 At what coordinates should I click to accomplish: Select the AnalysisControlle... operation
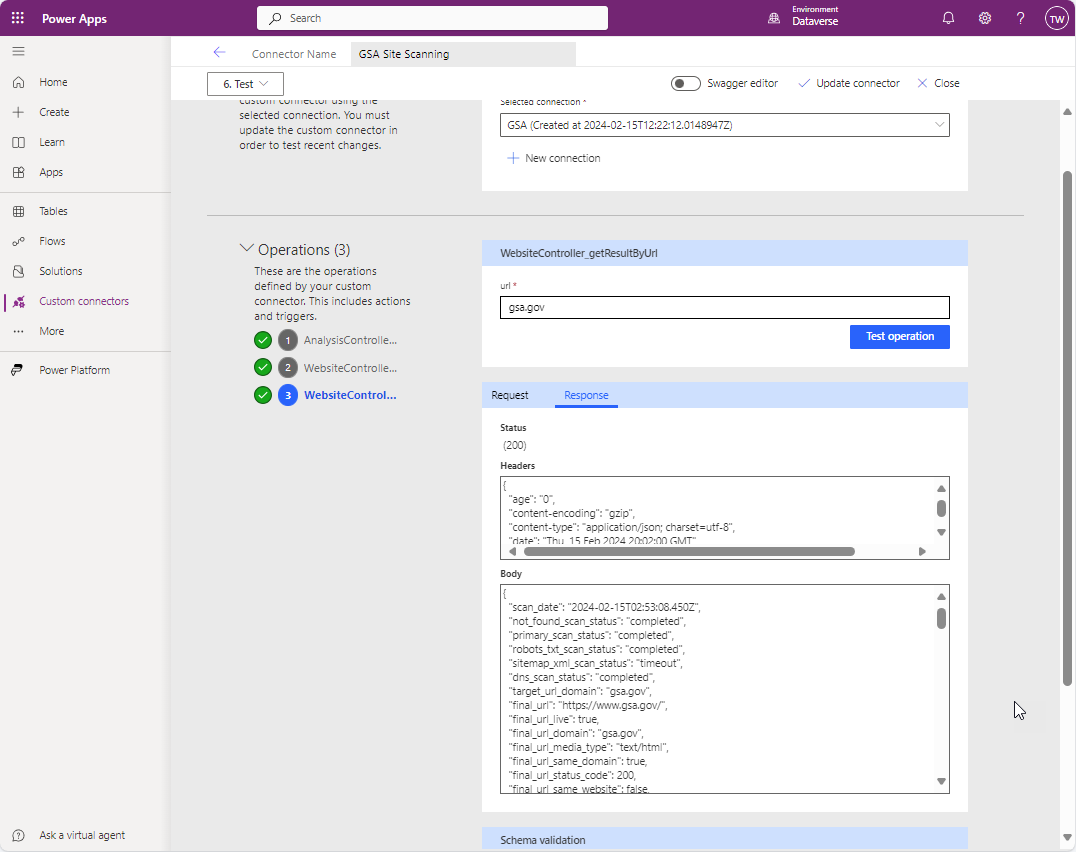coord(350,340)
